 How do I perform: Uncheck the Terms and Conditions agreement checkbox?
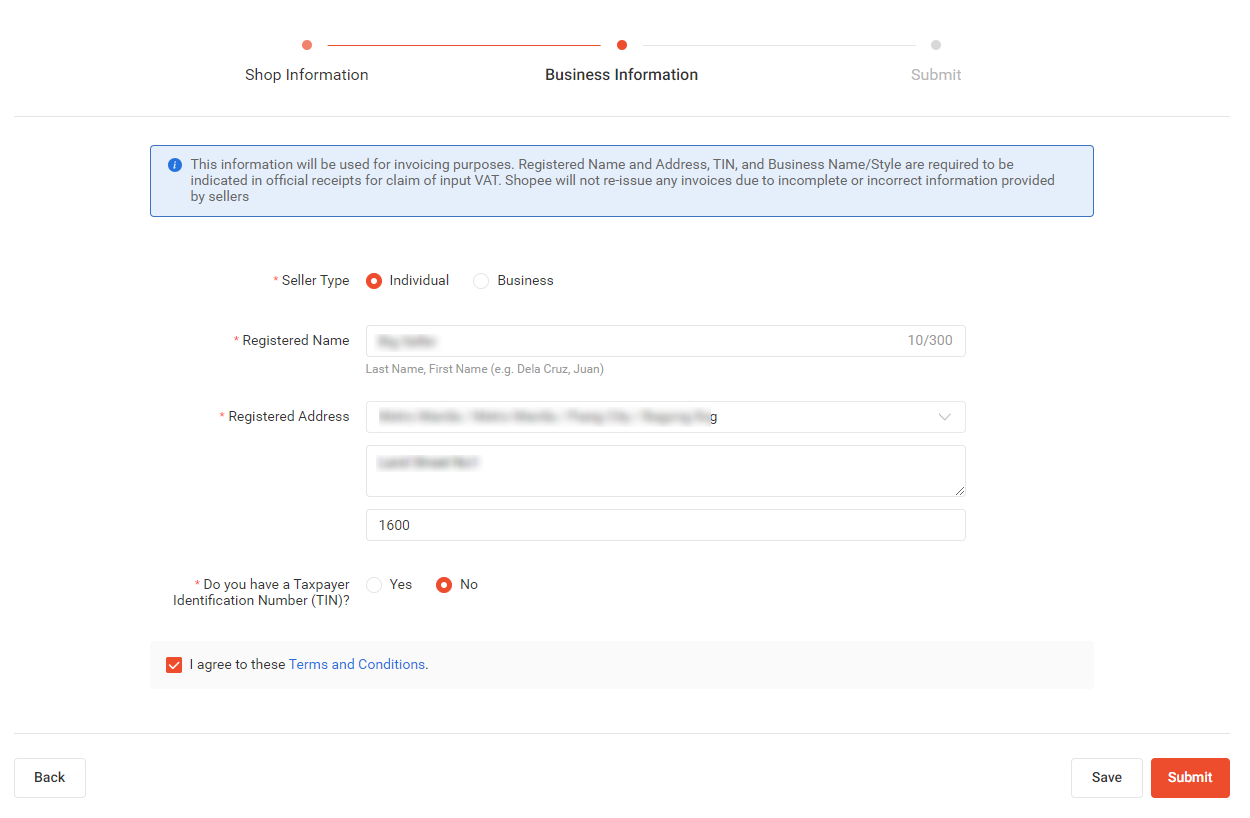(x=173, y=664)
